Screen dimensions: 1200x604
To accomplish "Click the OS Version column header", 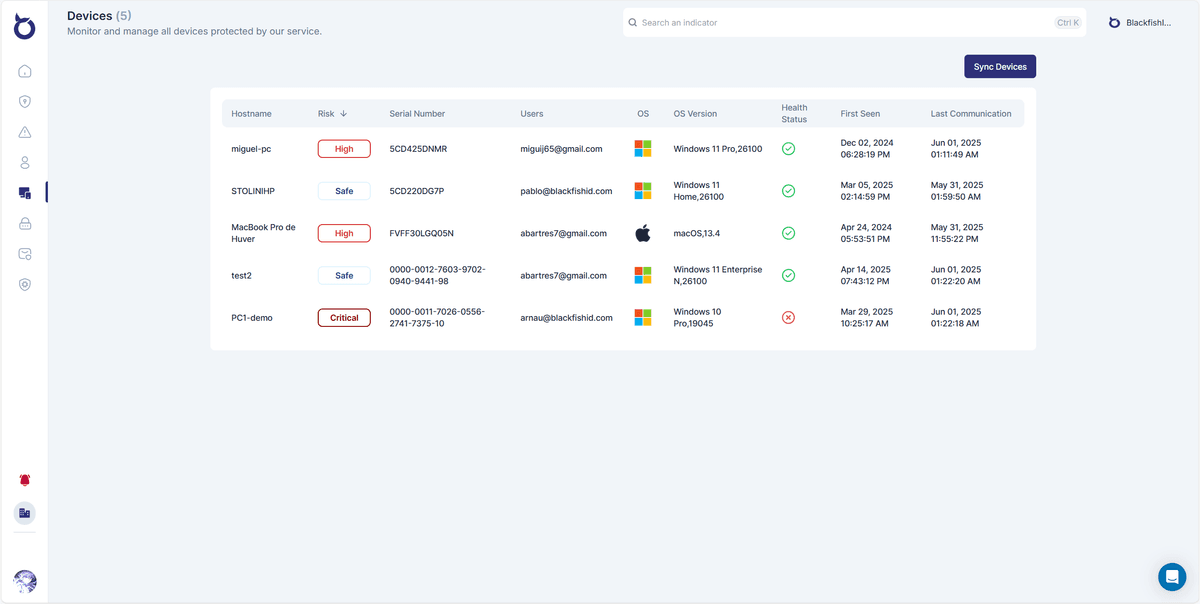I will [x=695, y=114].
